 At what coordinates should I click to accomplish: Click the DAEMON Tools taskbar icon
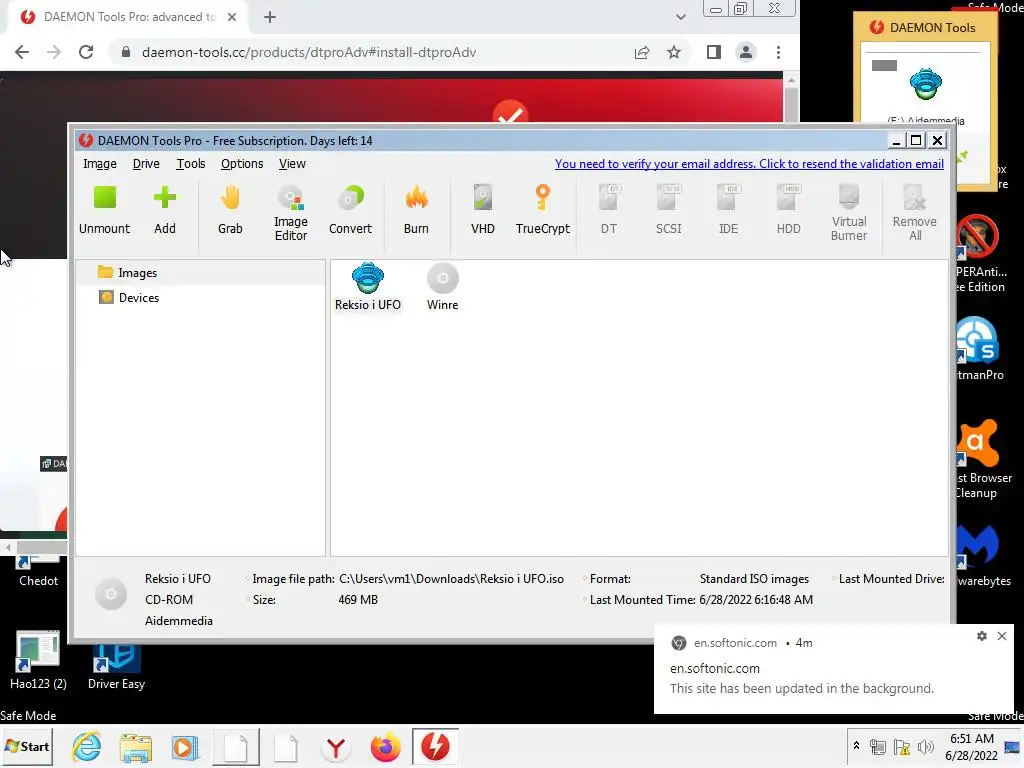pyautogui.click(x=435, y=746)
